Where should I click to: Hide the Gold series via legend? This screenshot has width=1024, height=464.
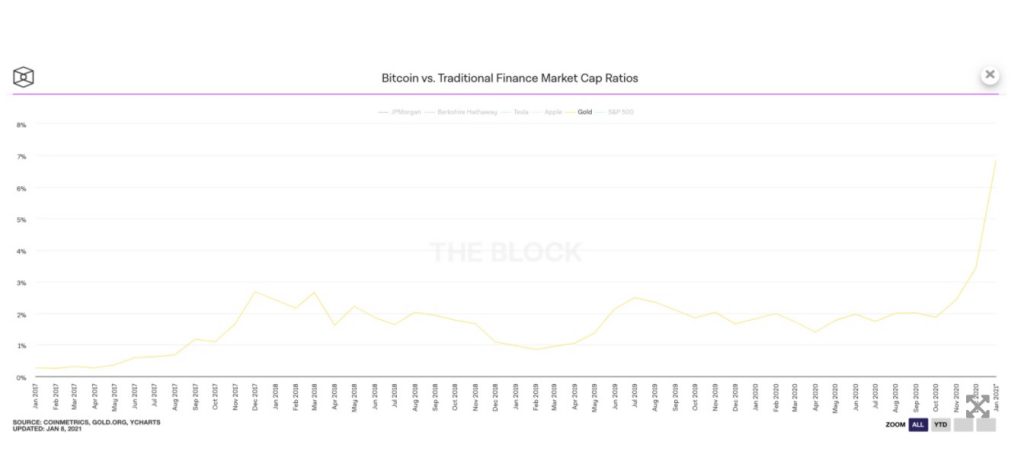click(579, 112)
